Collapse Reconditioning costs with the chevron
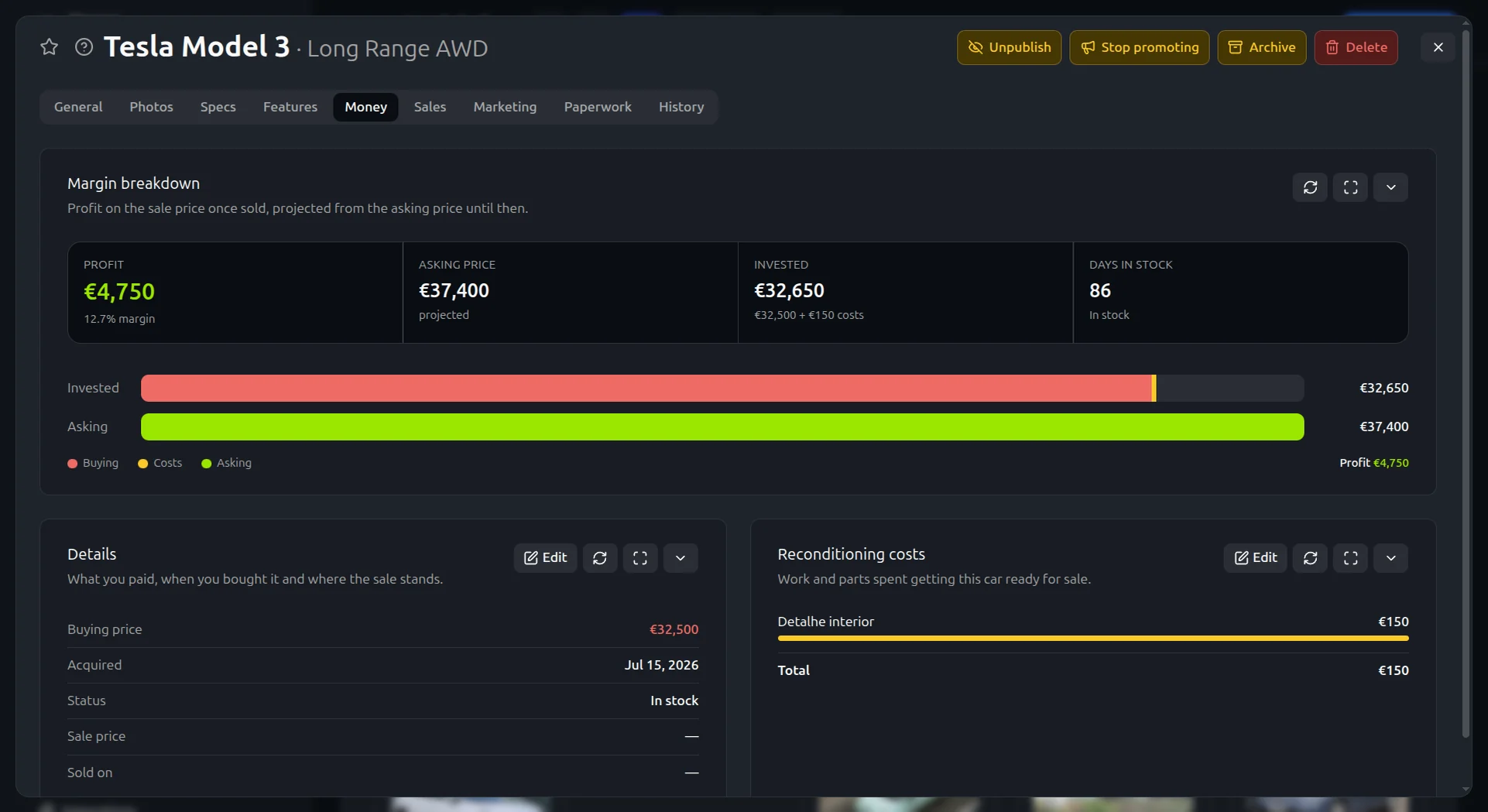This screenshot has height=812, width=1488. 1390,558
